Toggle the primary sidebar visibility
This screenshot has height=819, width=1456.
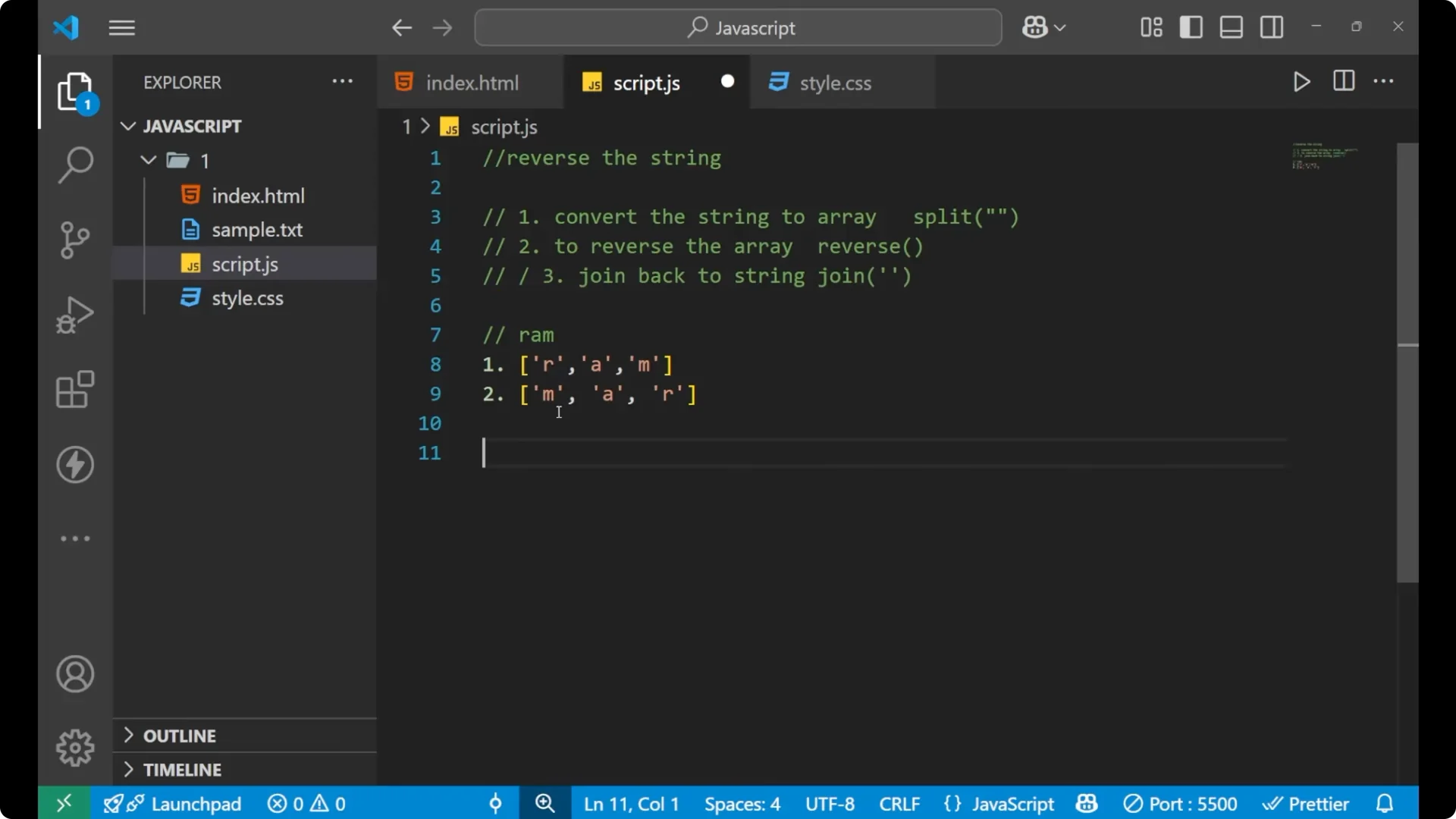coord(1191,27)
